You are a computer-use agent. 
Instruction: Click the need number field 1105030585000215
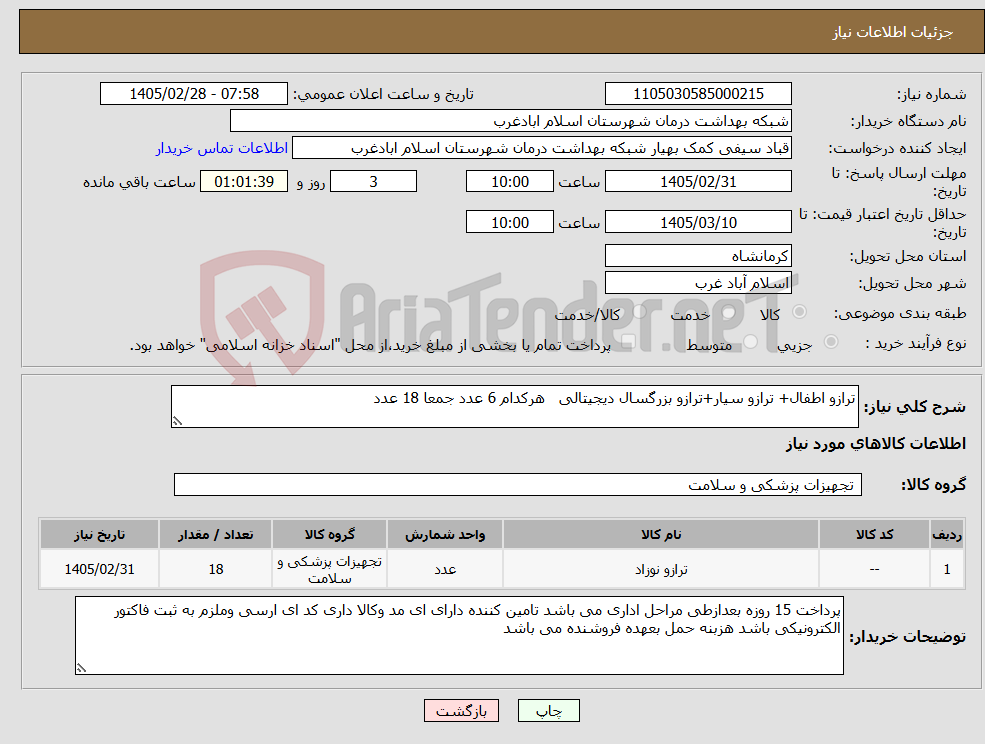pyautogui.click(x=698, y=94)
